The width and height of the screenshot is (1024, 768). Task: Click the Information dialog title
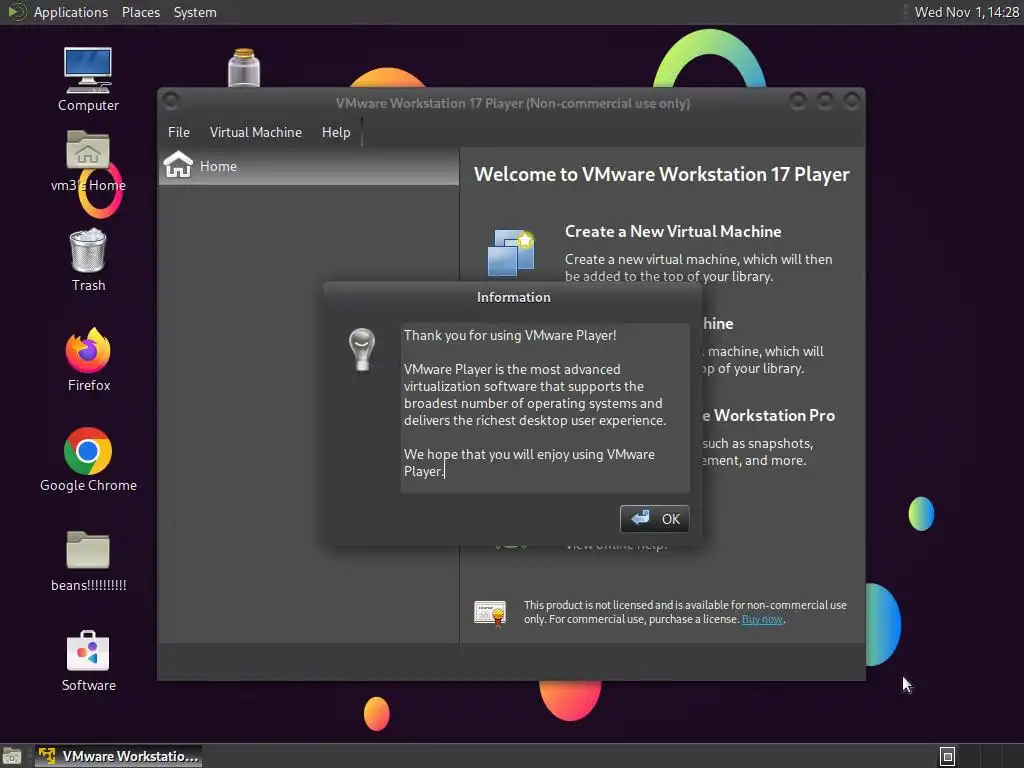click(x=513, y=297)
